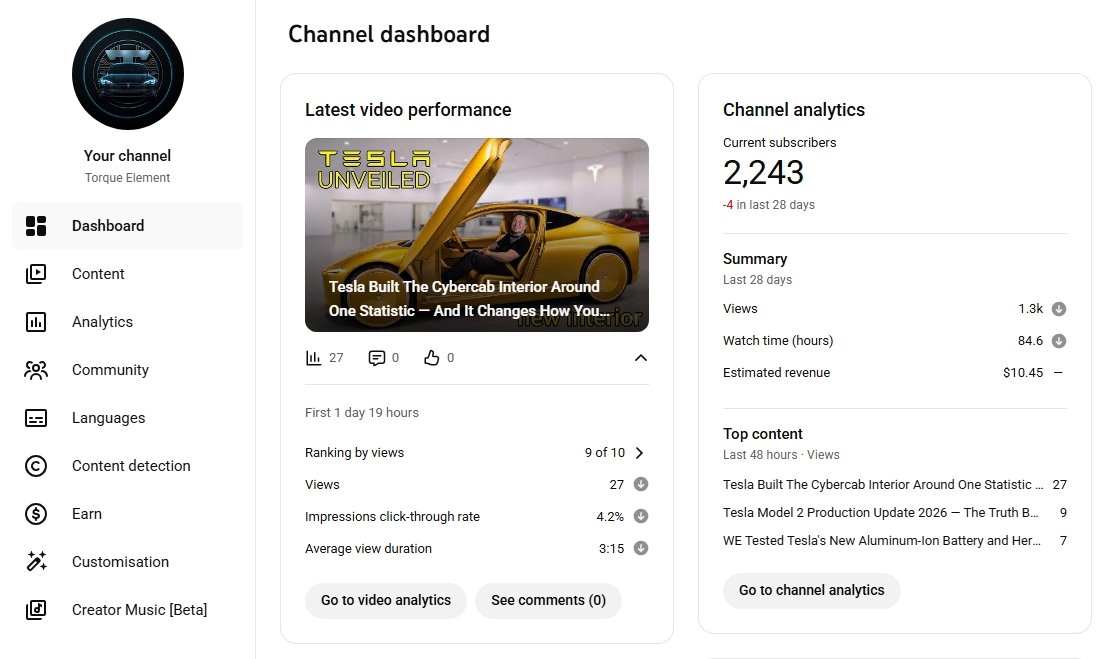This screenshot has width=1115, height=659.
Task: Click the comments icon under latest video
Action: pos(376,358)
